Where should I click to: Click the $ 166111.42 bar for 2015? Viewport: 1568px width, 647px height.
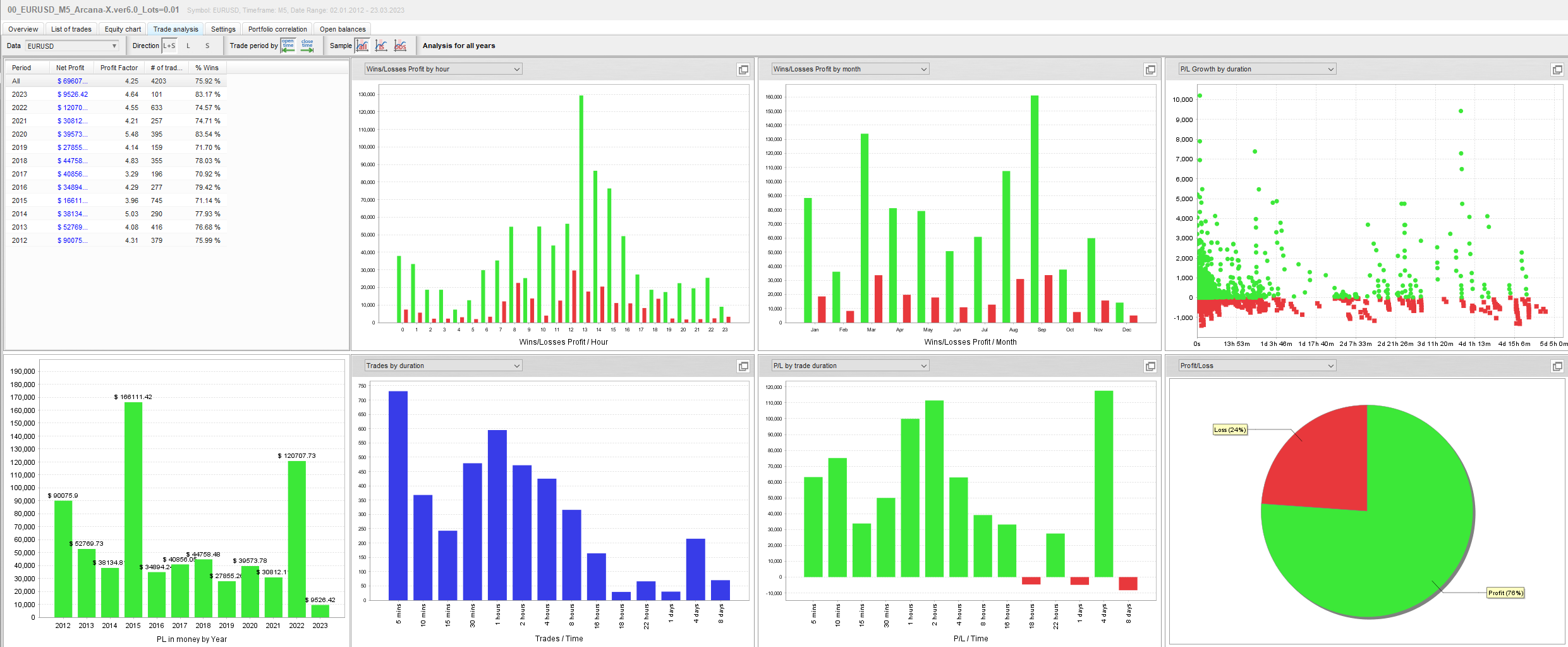coord(133,510)
